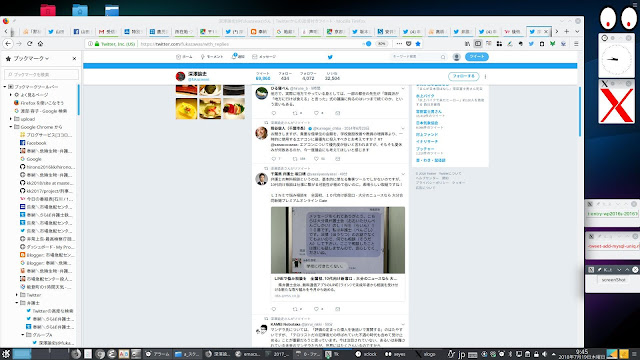
Task: Open the Firefox hamburger menu
Action: (x=576, y=44)
